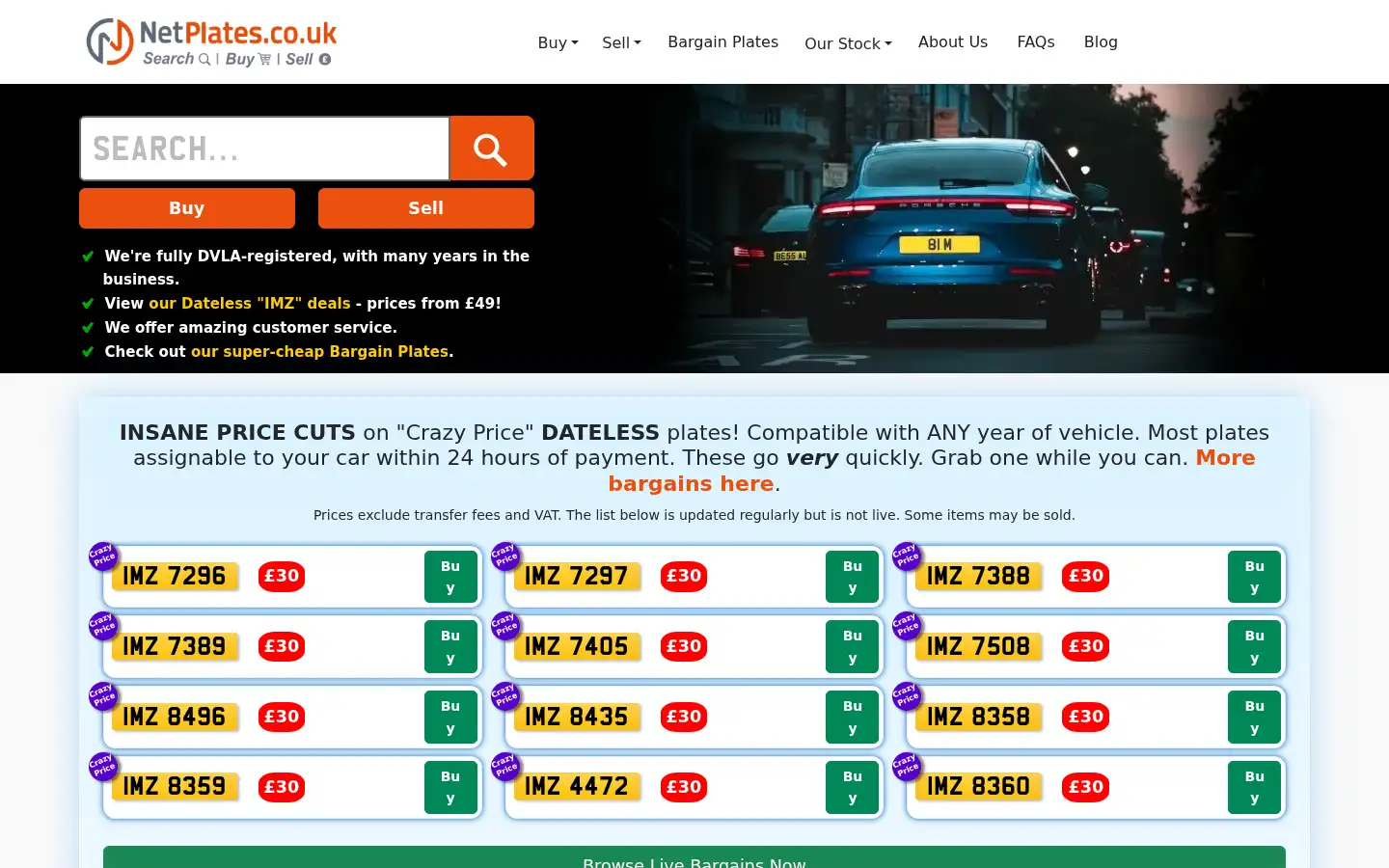Go to Bargain Plates page
The width and height of the screenshot is (1389, 868).
pos(722,41)
